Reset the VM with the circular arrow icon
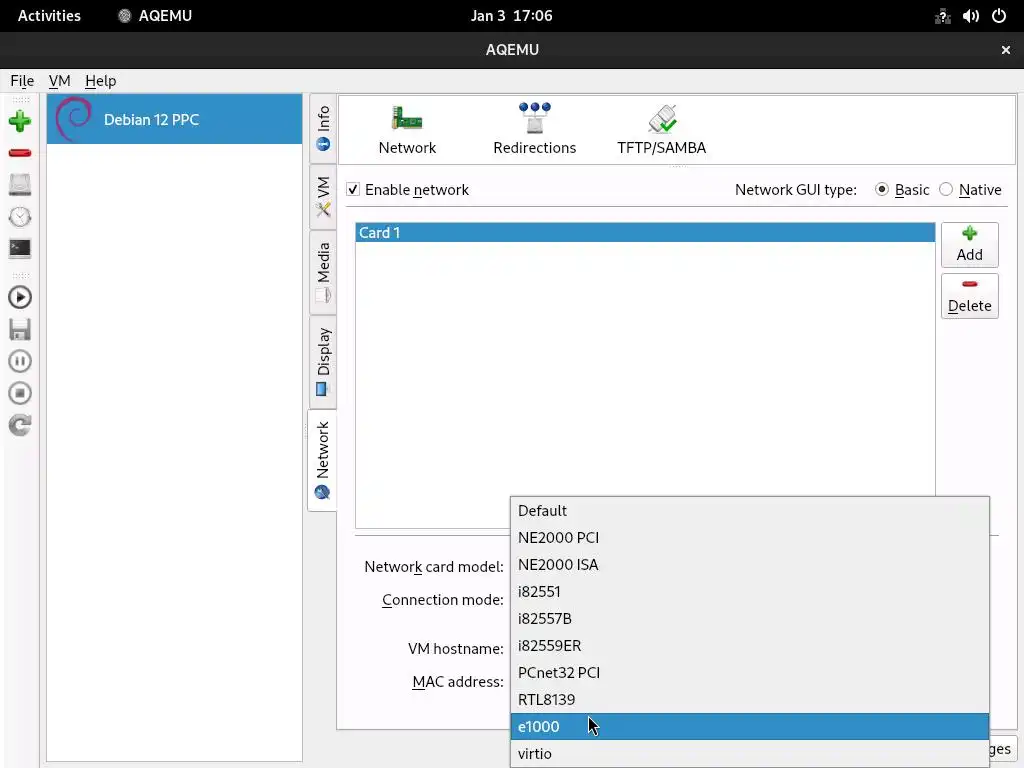 pyautogui.click(x=20, y=425)
